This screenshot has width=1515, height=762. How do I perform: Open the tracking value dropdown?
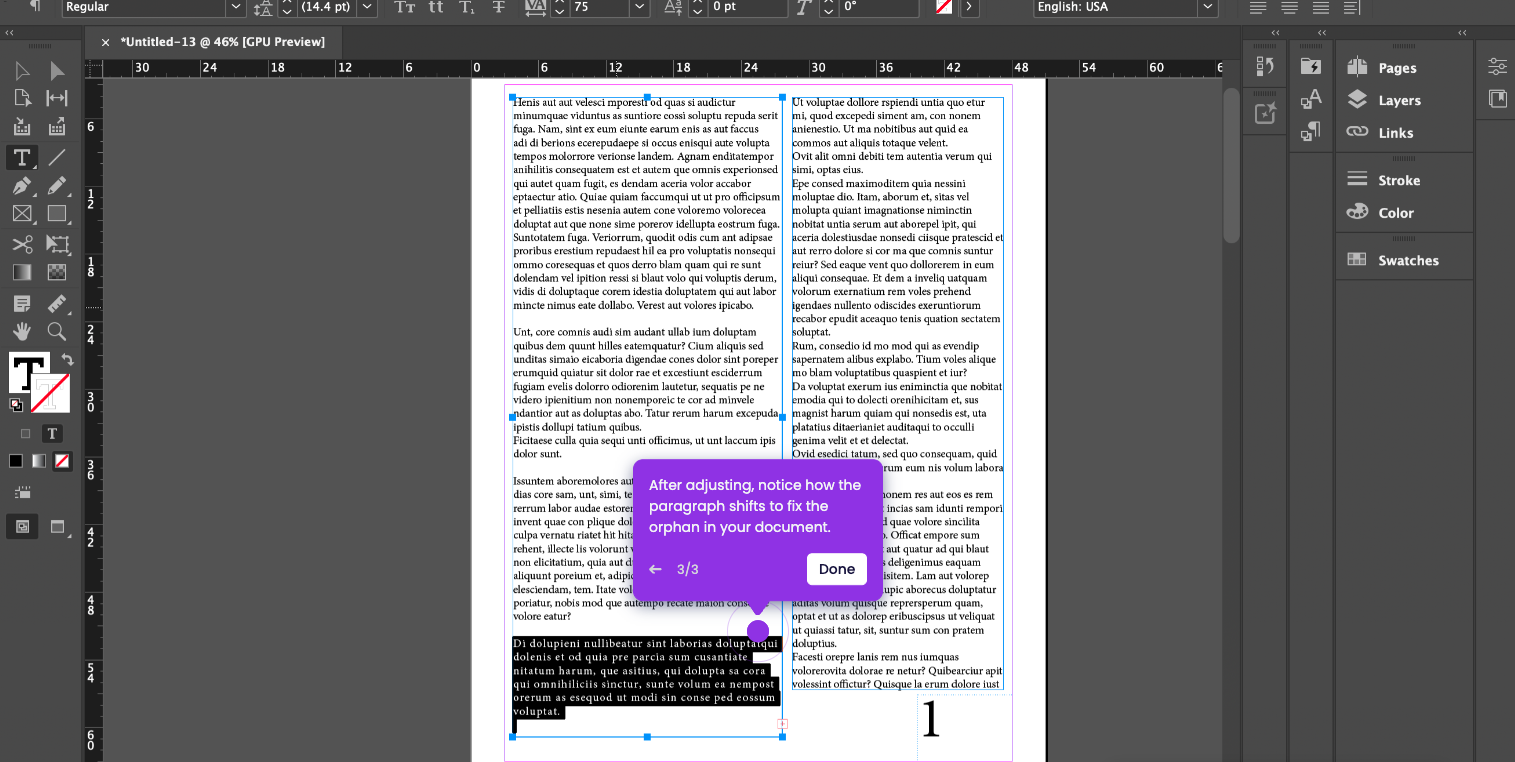pyautogui.click(x=640, y=7)
